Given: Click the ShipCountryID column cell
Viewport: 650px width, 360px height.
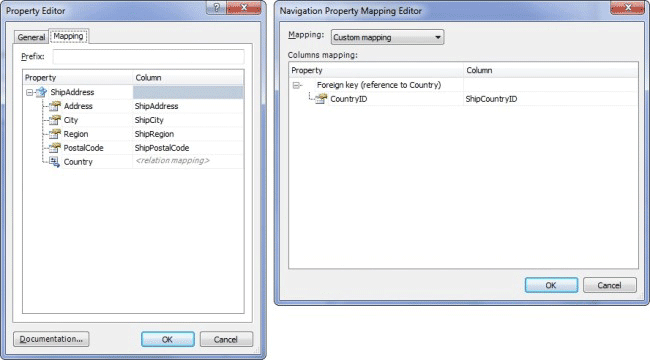Looking at the screenshot, I should [551, 99].
